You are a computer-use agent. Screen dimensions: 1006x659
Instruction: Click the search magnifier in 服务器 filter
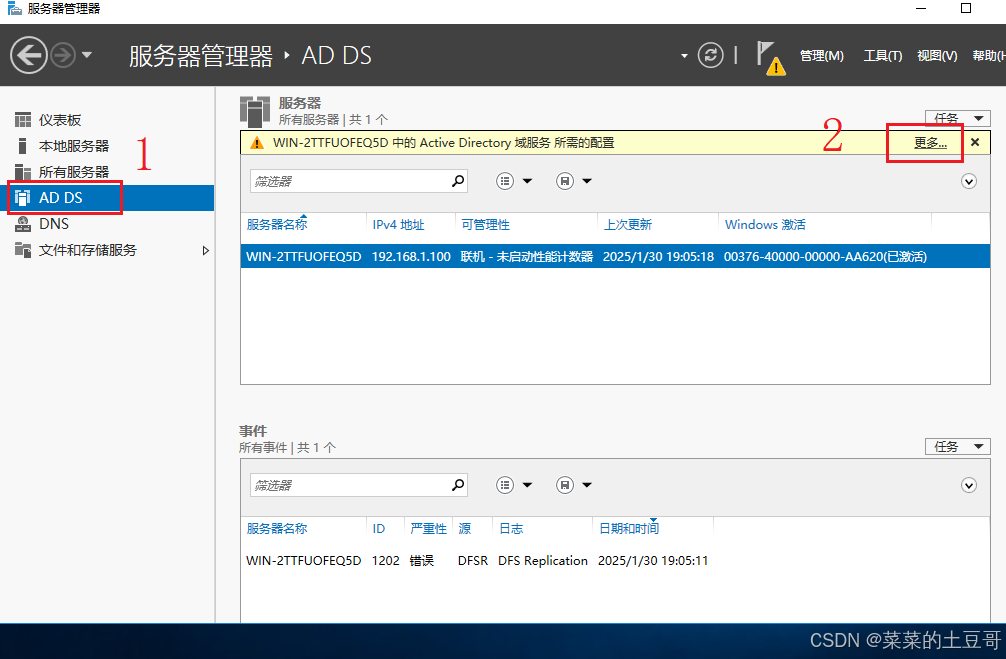457,181
